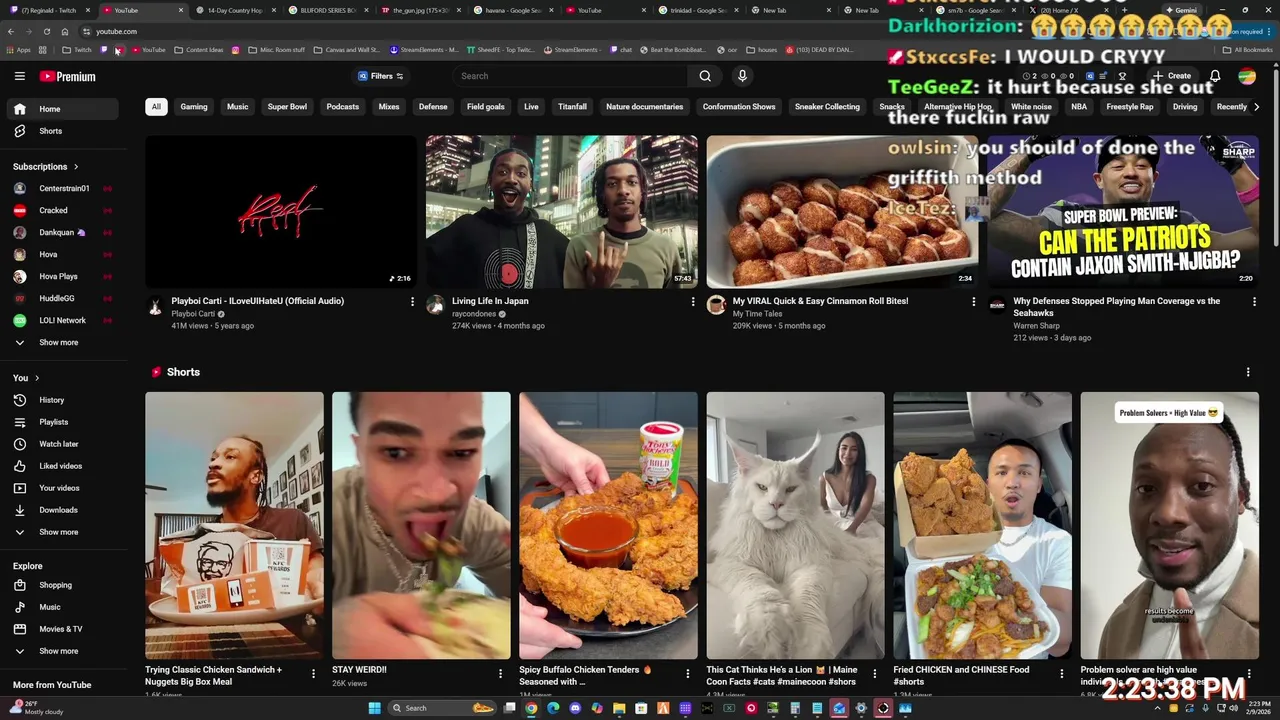This screenshot has width=1280, height=720.
Task: Open Watch later list
Action: pyautogui.click(x=62, y=444)
